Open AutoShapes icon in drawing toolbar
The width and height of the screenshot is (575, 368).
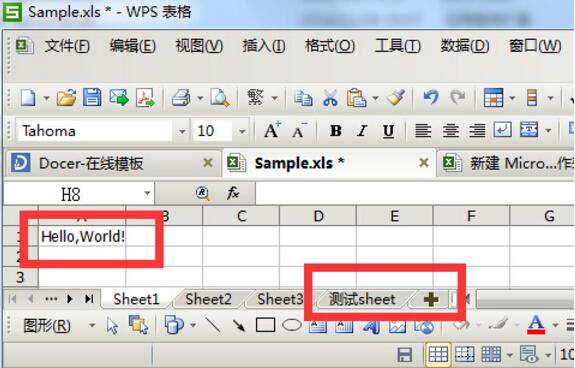click(x=174, y=325)
